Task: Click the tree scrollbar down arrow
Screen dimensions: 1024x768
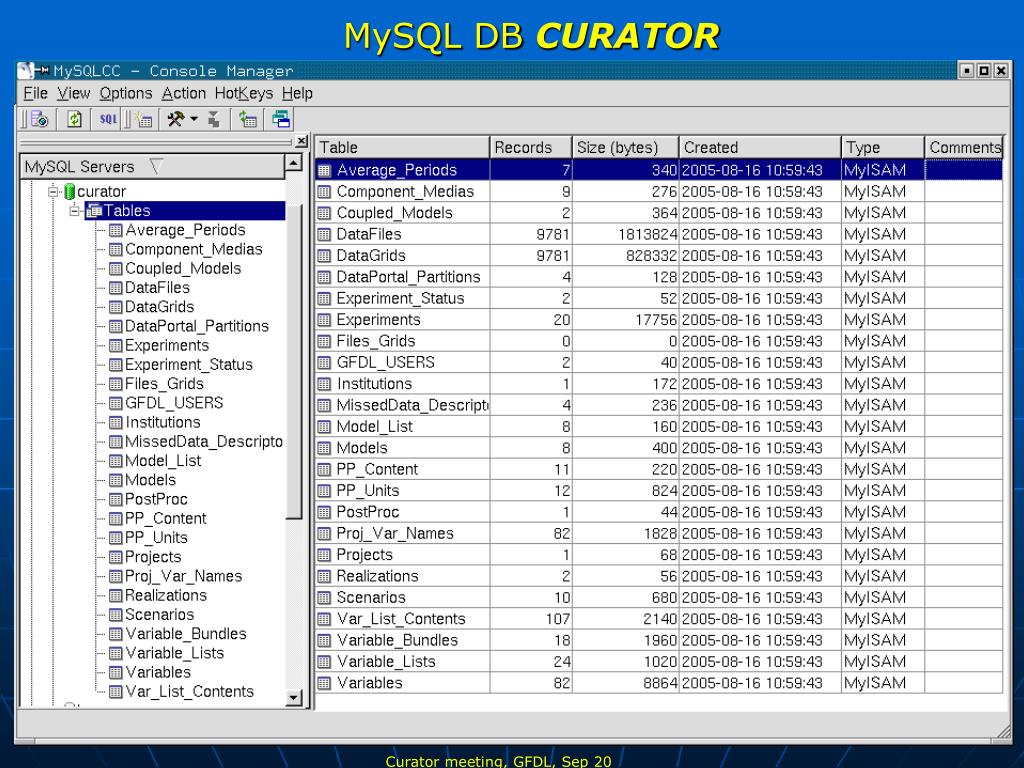Action: click(294, 698)
